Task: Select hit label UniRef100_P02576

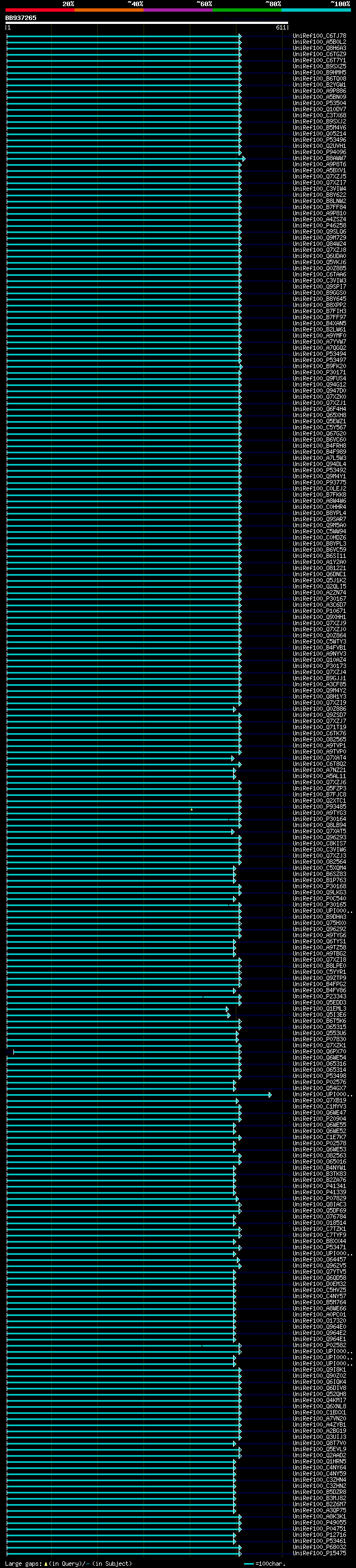Action: (x=319, y=1082)
